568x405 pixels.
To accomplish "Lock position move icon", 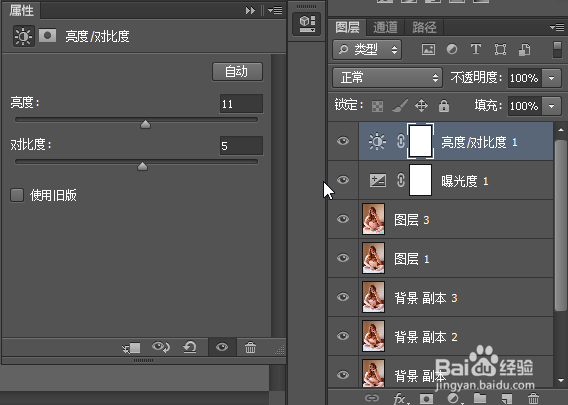I will [421, 106].
